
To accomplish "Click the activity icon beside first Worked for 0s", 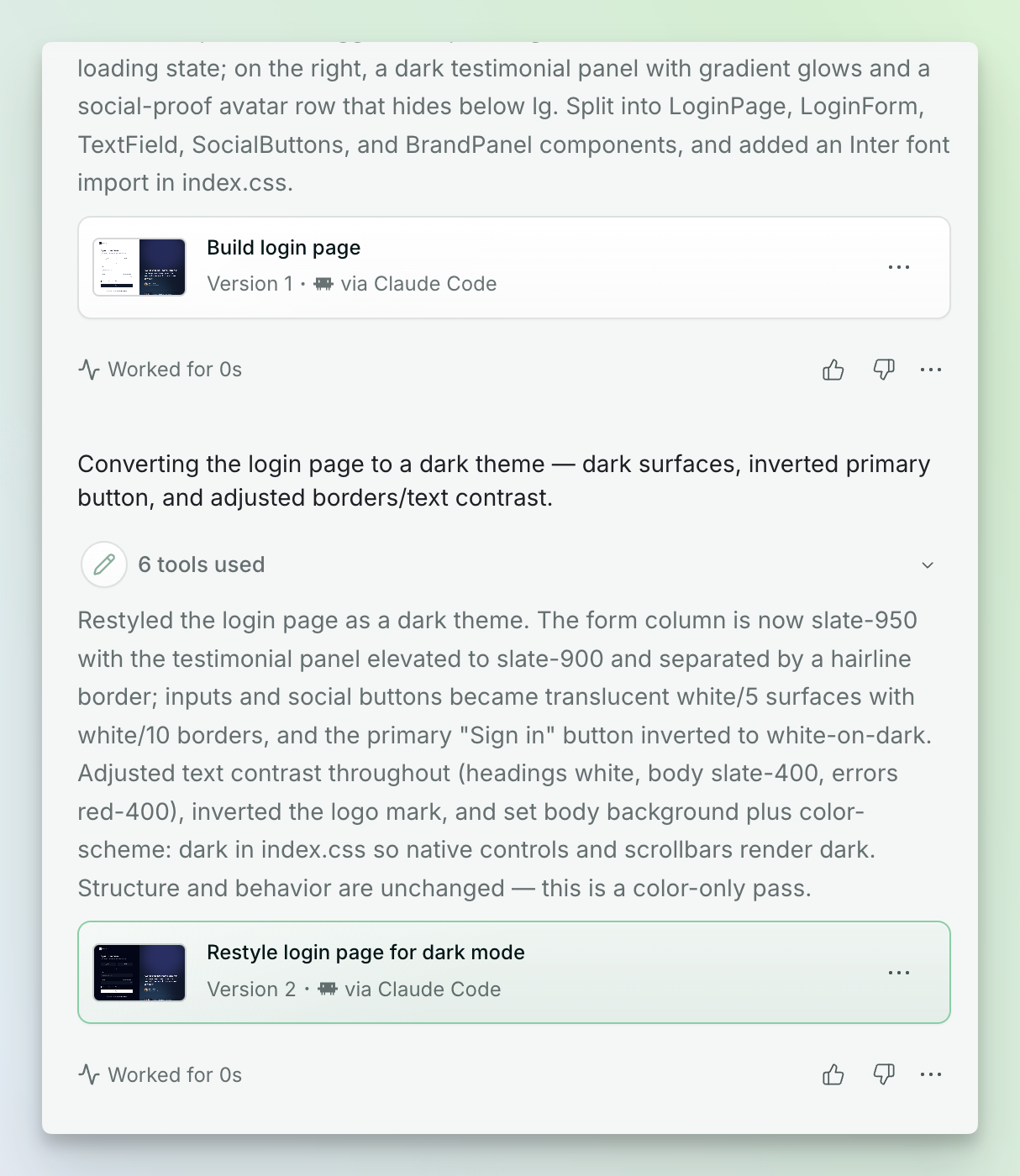I will (x=89, y=370).
